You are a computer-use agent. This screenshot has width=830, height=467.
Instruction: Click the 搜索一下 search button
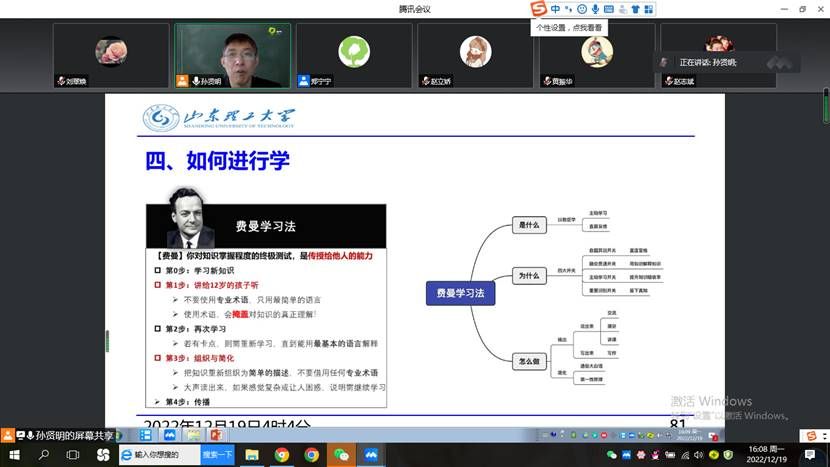(x=217, y=455)
